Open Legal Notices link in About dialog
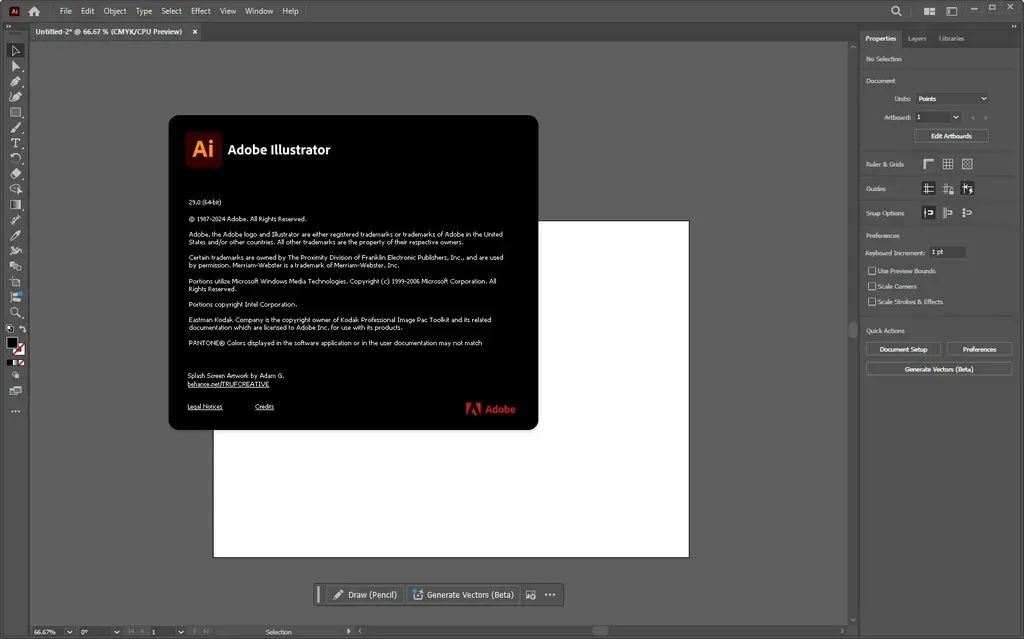Viewport: 1024px width, 639px height. 205,407
